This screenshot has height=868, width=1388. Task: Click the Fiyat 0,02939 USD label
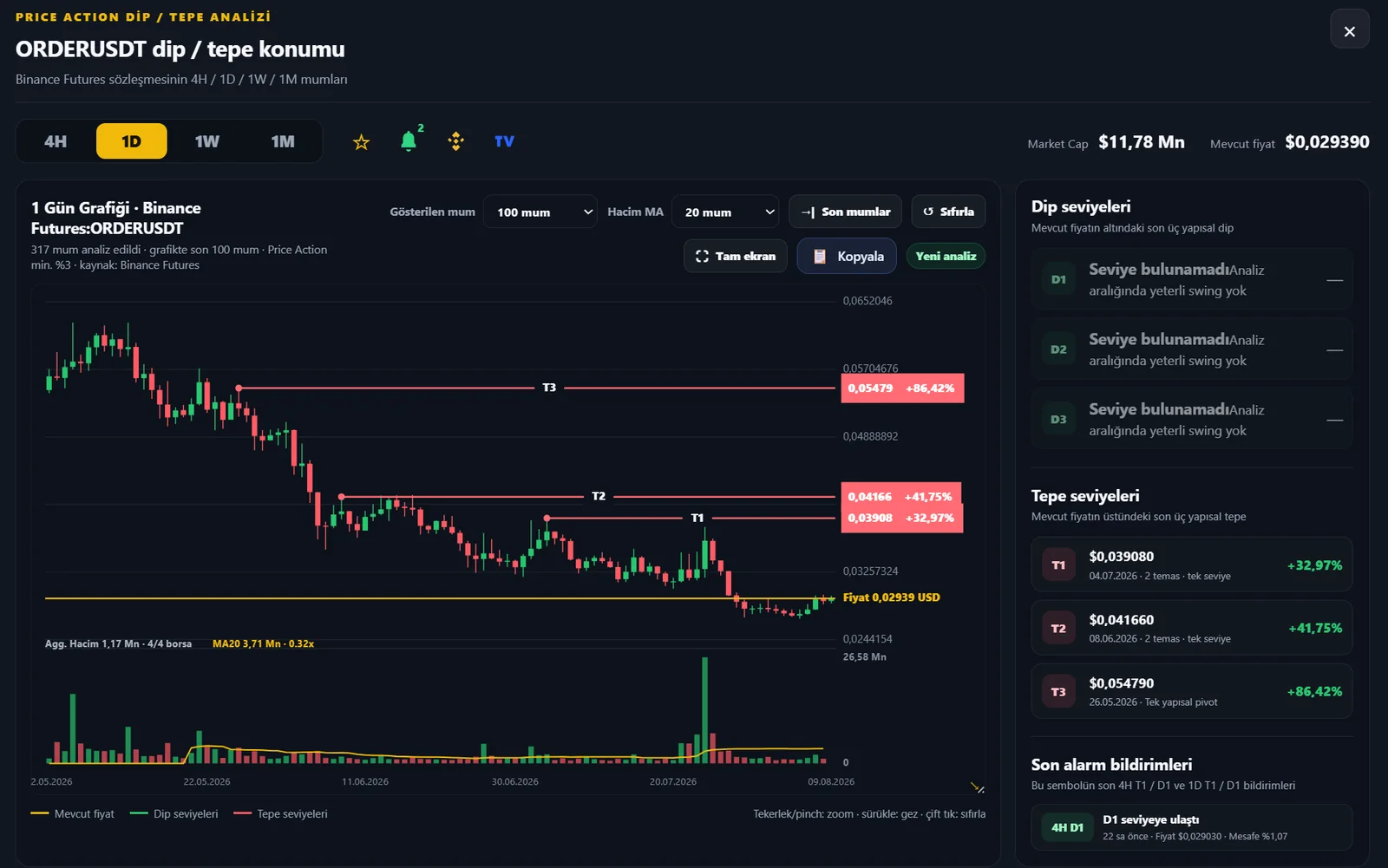tap(891, 597)
